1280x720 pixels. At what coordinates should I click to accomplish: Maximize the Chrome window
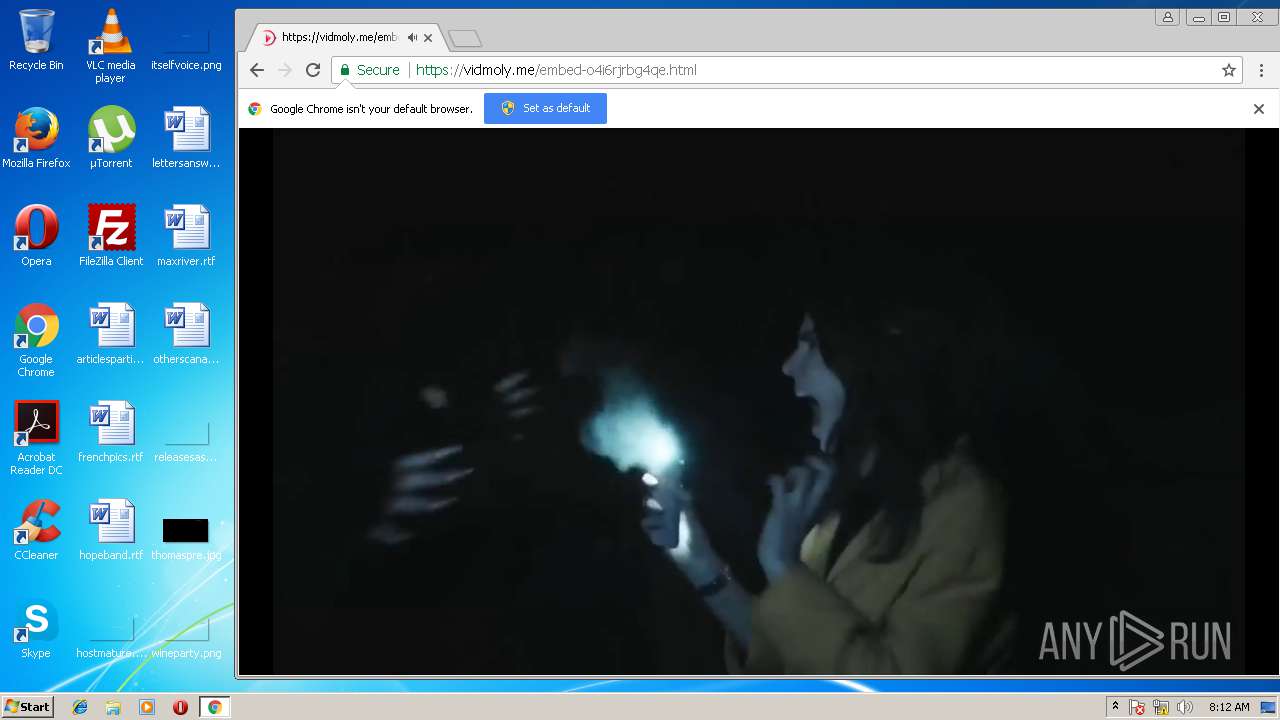tap(1224, 17)
